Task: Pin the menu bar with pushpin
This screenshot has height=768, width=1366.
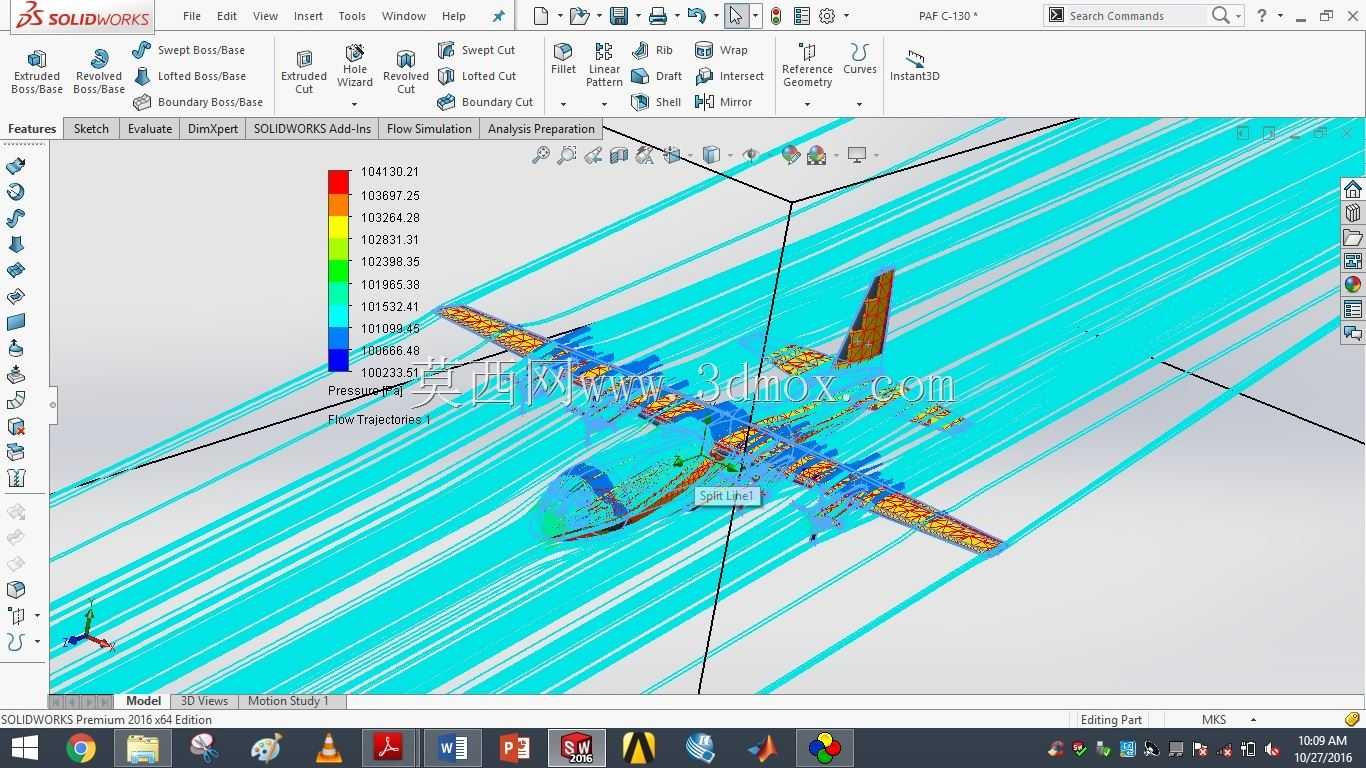Action: click(x=499, y=16)
